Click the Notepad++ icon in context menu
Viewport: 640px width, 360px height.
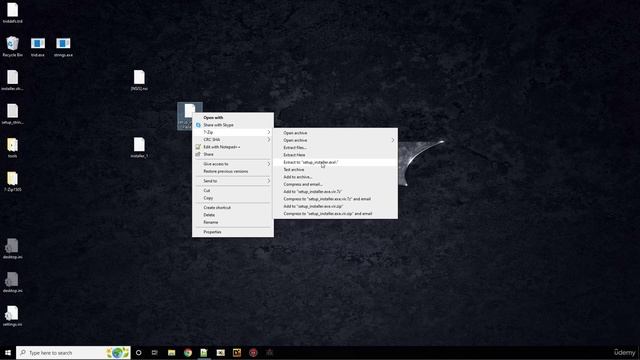tap(198, 147)
